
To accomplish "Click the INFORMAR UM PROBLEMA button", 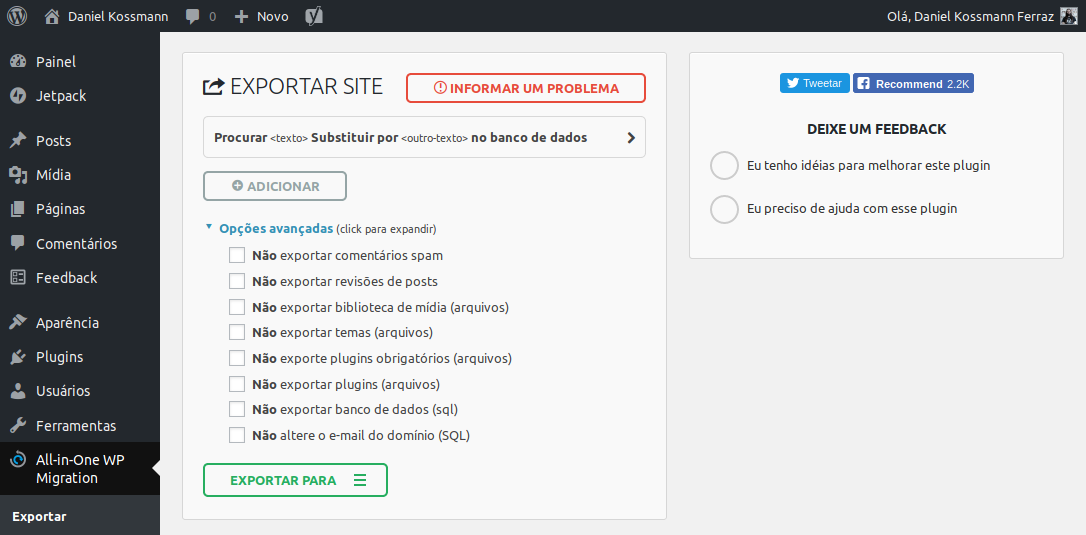I will 525,88.
